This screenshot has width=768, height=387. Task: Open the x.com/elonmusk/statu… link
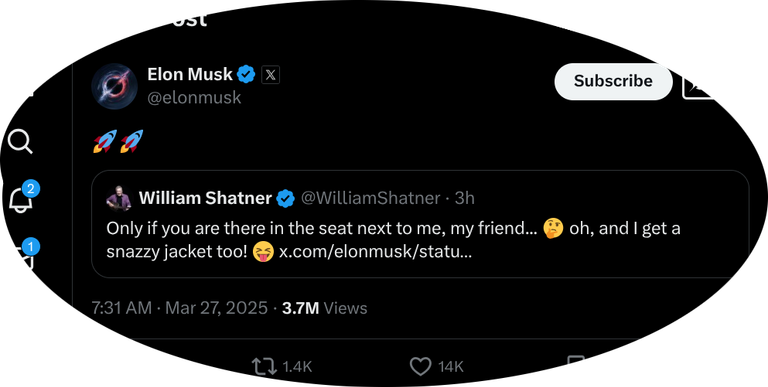pyautogui.click(x=375, y=252)
